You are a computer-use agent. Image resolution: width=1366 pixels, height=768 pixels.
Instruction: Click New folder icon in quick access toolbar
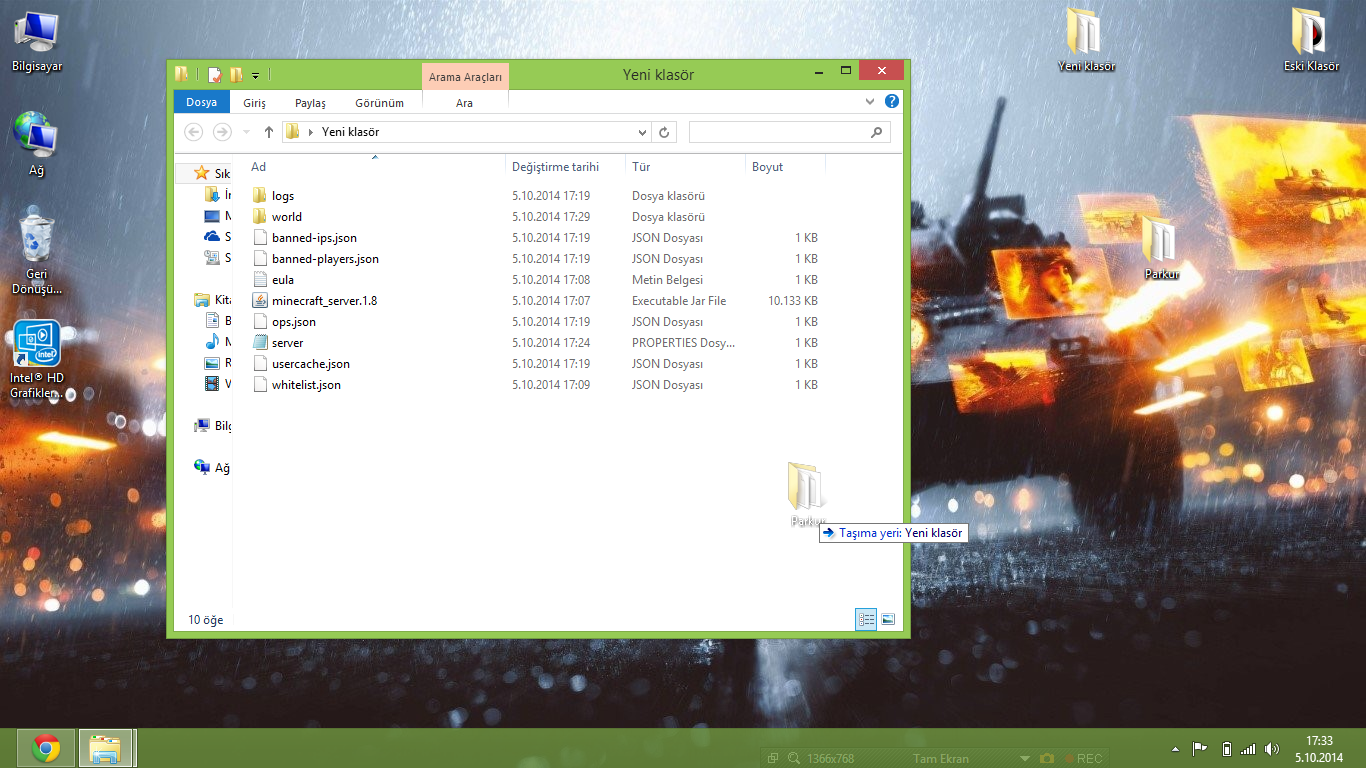[x=236, y=74]
